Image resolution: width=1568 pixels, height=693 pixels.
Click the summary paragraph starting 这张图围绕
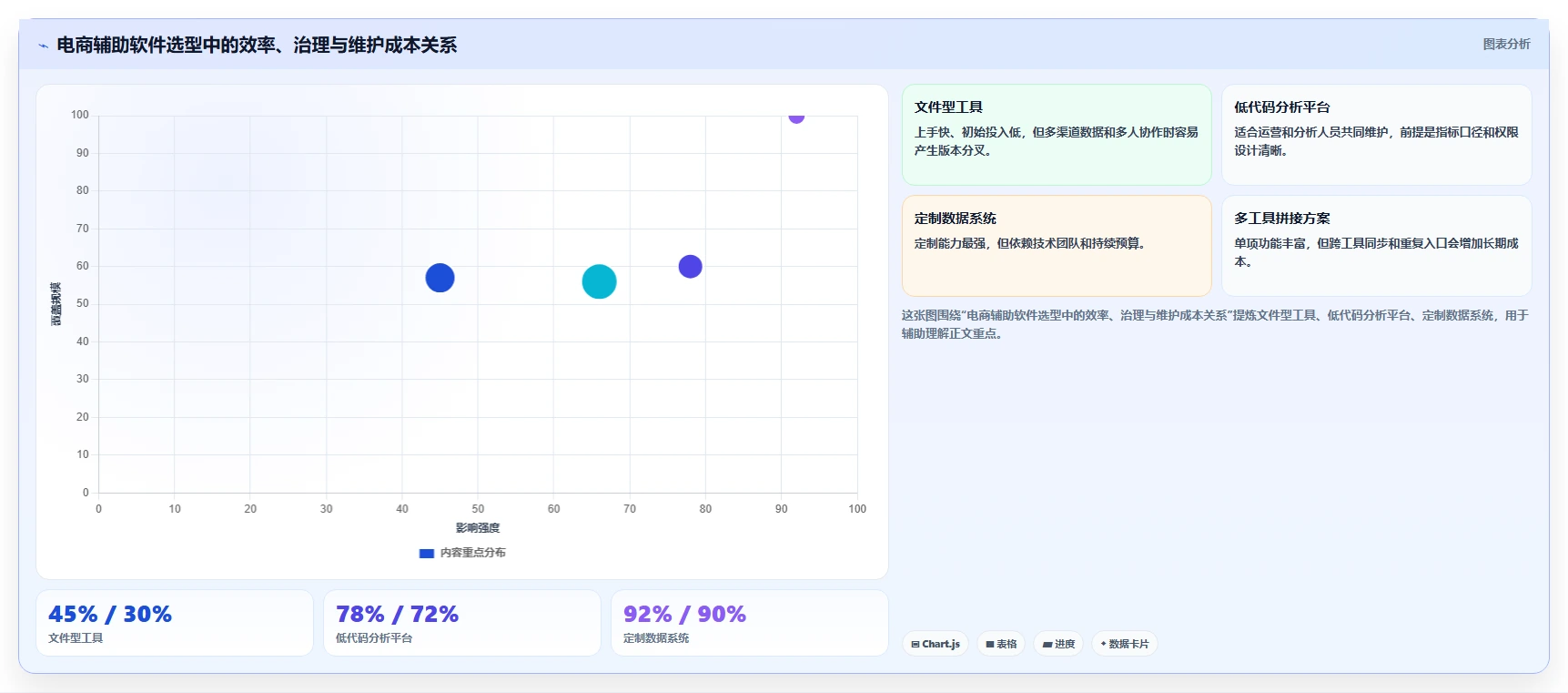point(1215,324)
